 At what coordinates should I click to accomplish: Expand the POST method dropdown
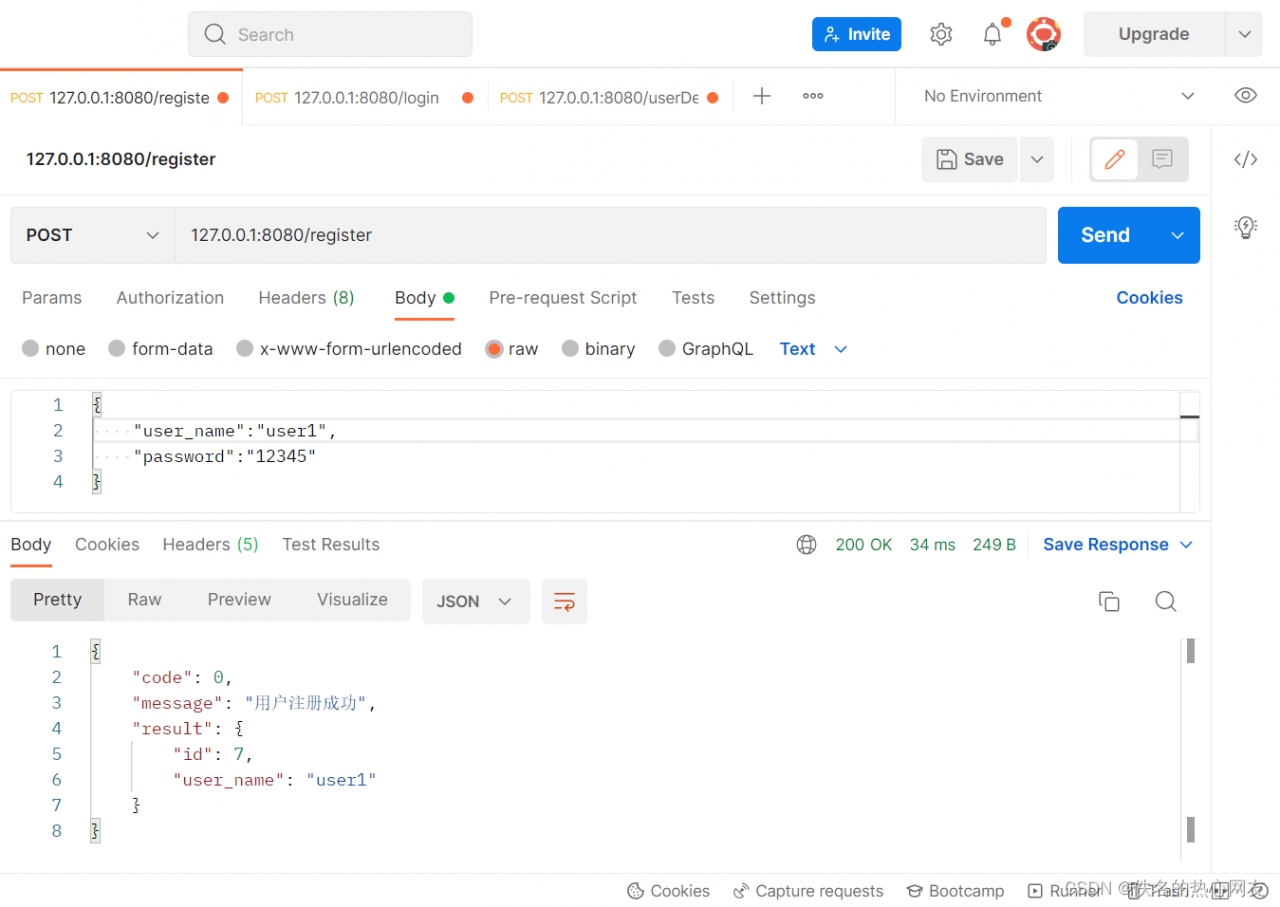pyautogui.click(x=92, y=235)
